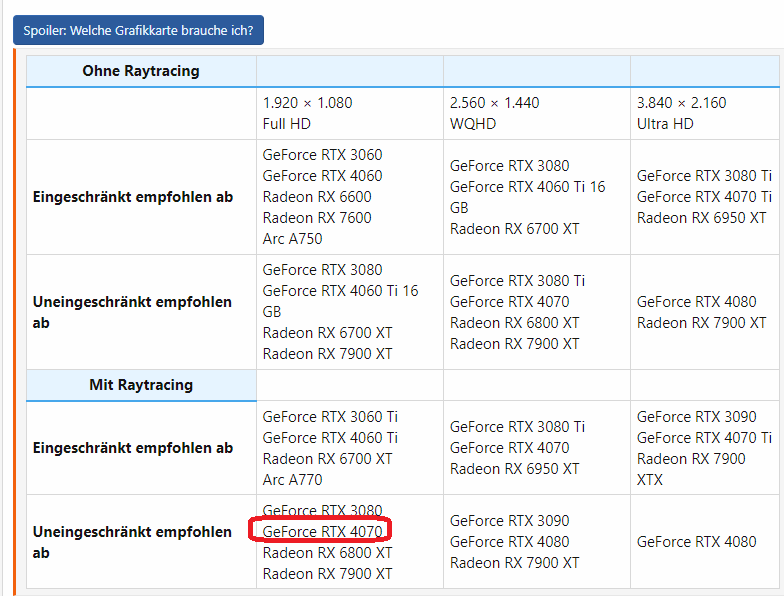Click "GeForce RTX 4070 Ti" above "Radeon RX 6950 XT"
The height and width of the screenshot is (605, 784).
point(704,197)
